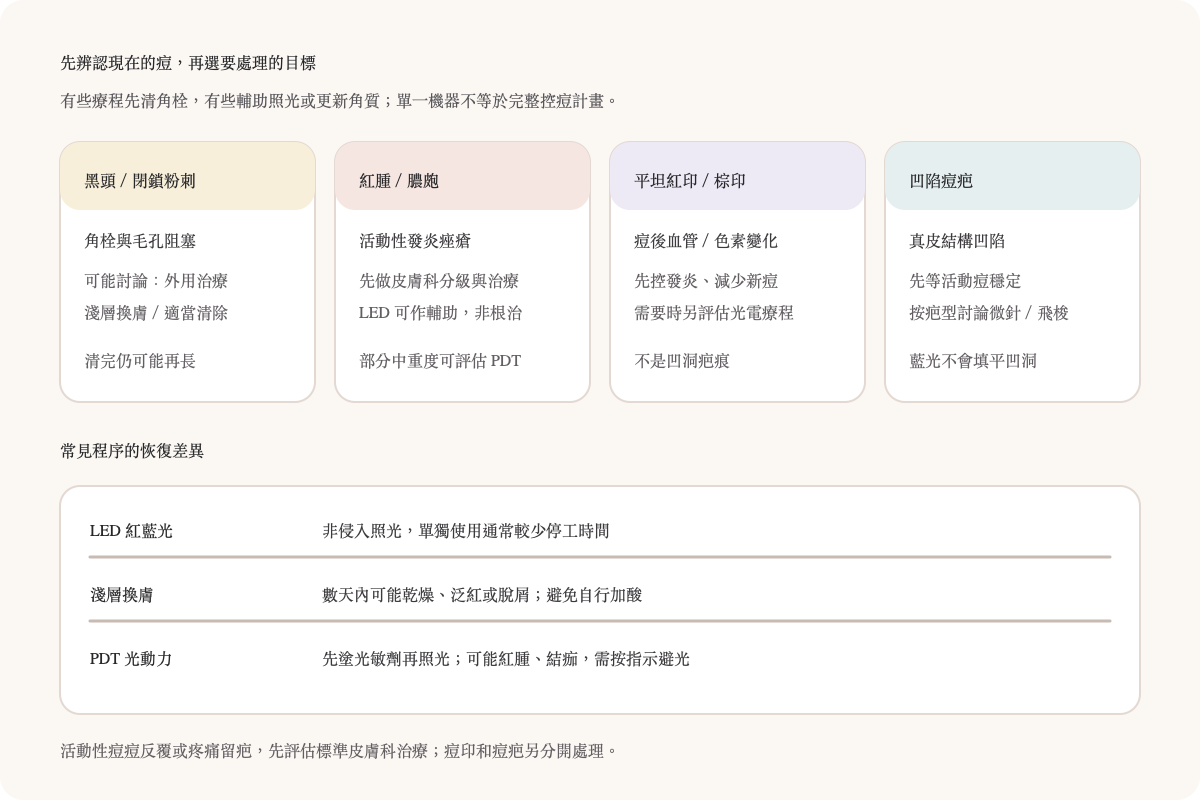
Task: Click the line 淺層換膚 / 適當清除
Action: [x=157, y=313]
